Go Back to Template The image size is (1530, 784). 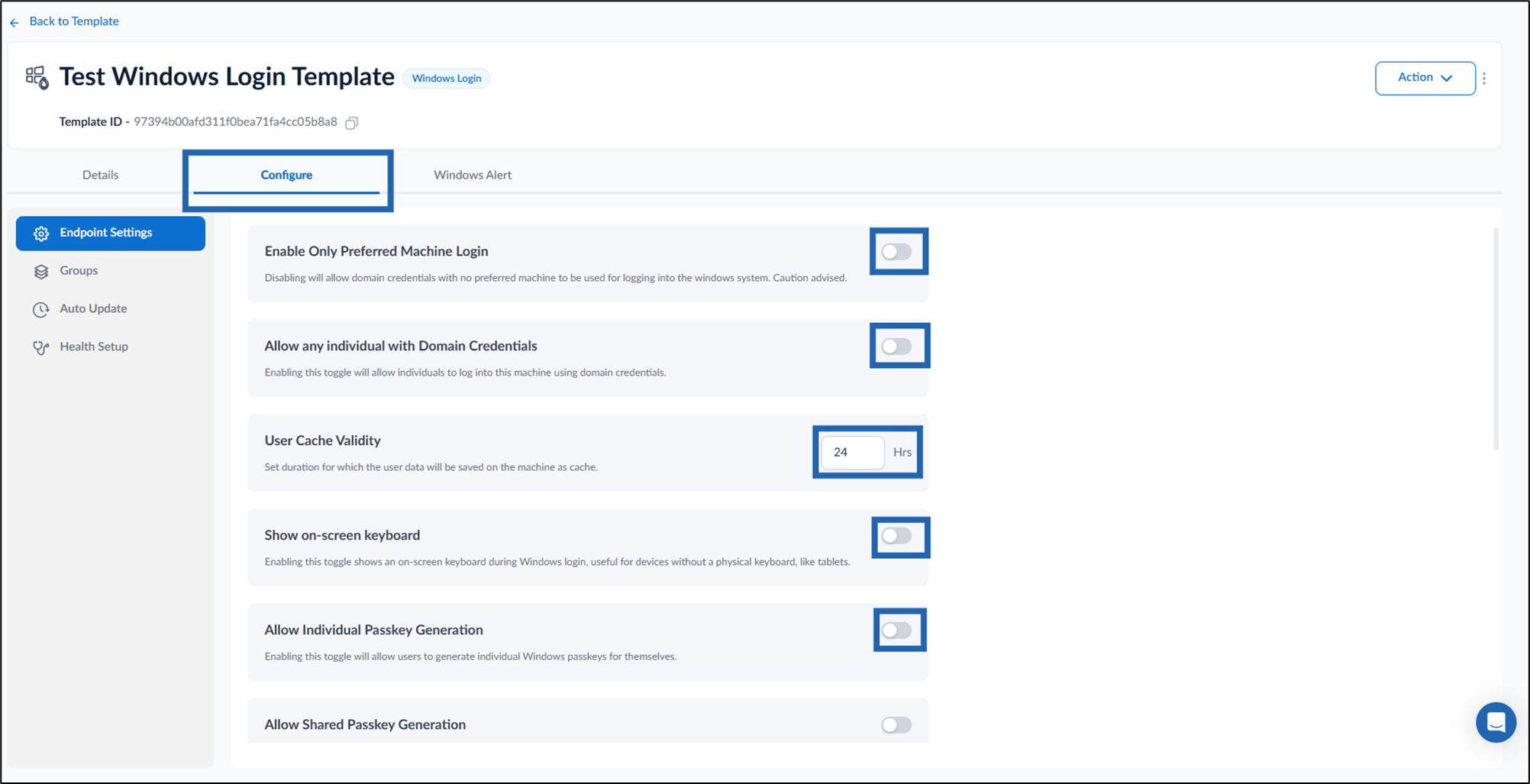click(x=74, y=21)
